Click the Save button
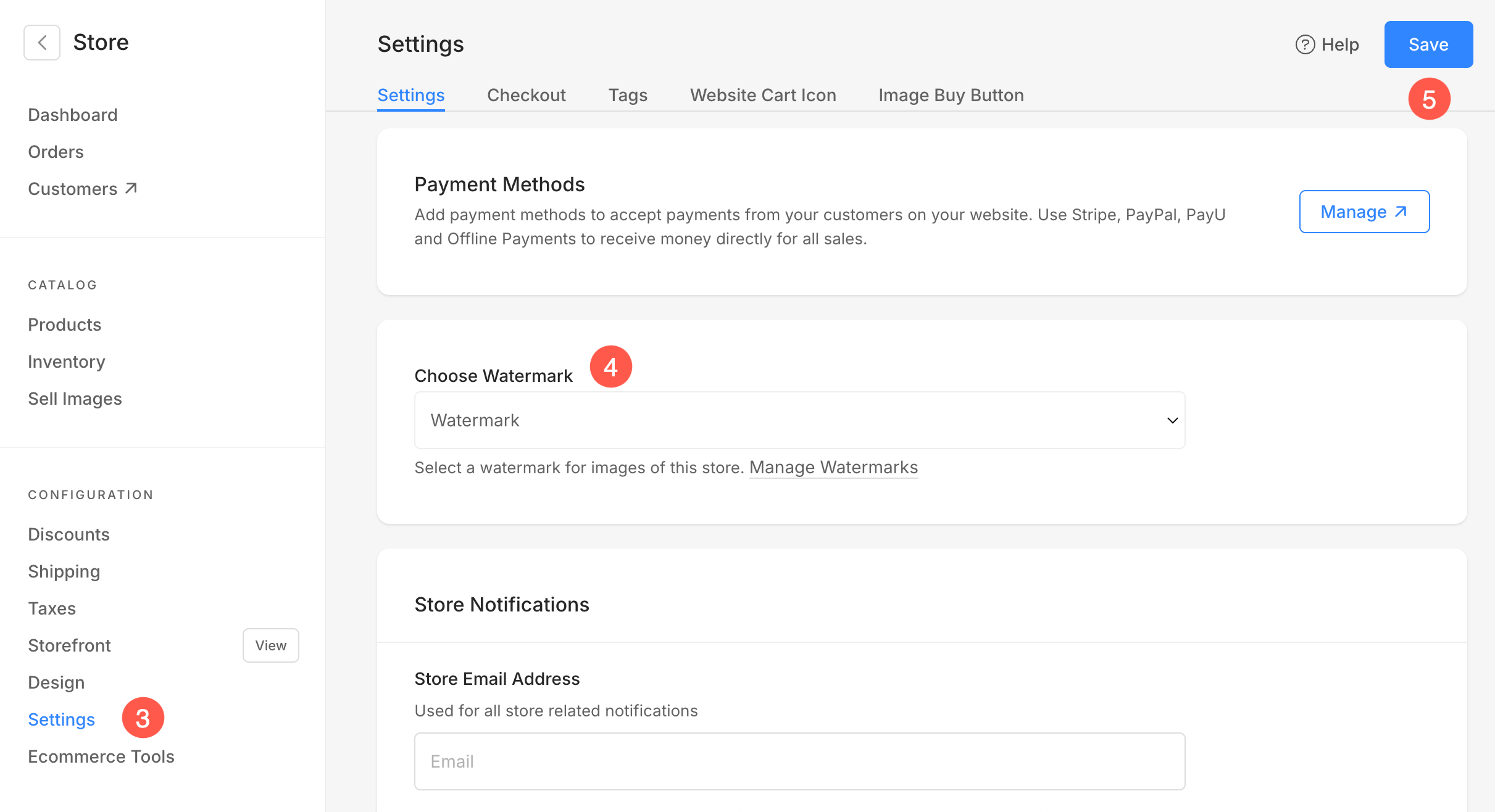Screen dimensions: 1495x812 pos(1428,44)
